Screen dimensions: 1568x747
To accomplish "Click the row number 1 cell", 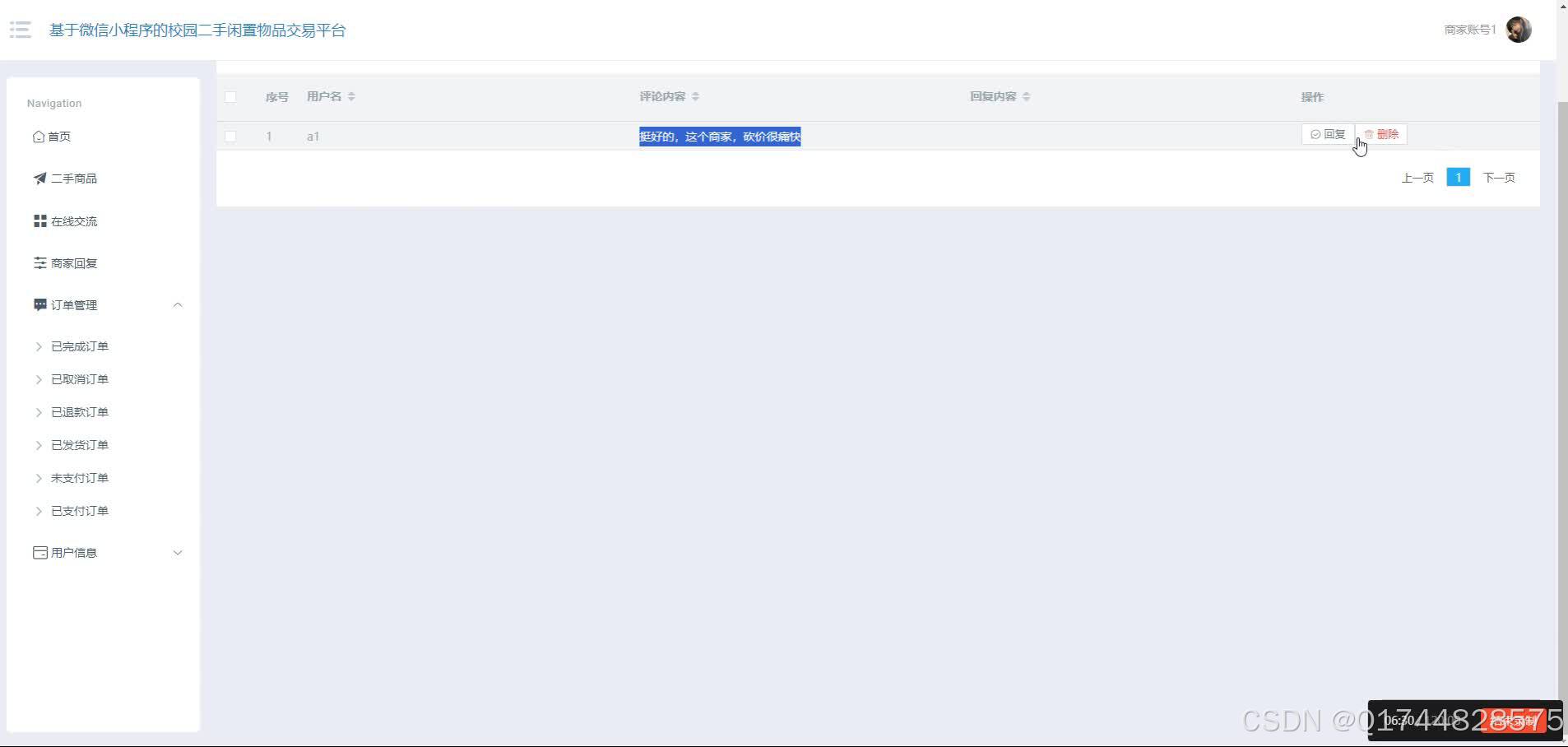I will [x=269, y=137].
